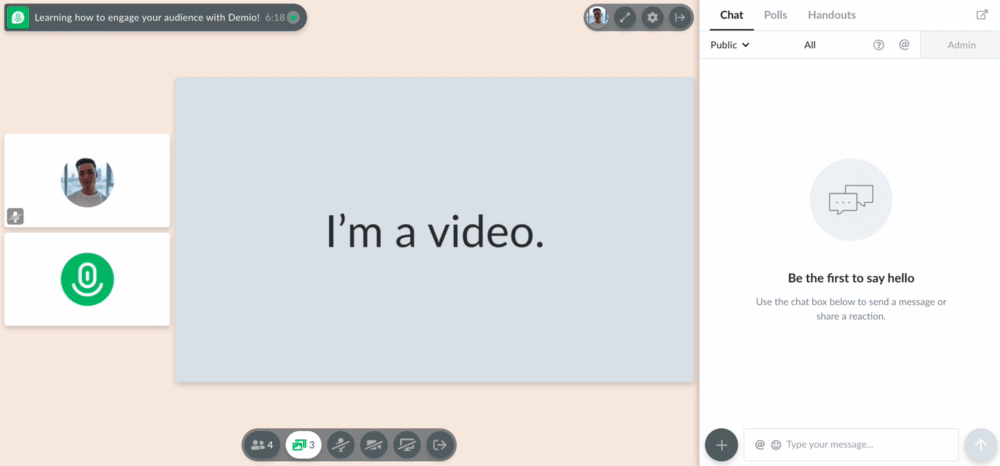Click the webinar title text in header
The image size is (1000, 466).
(x=147, y=18)
